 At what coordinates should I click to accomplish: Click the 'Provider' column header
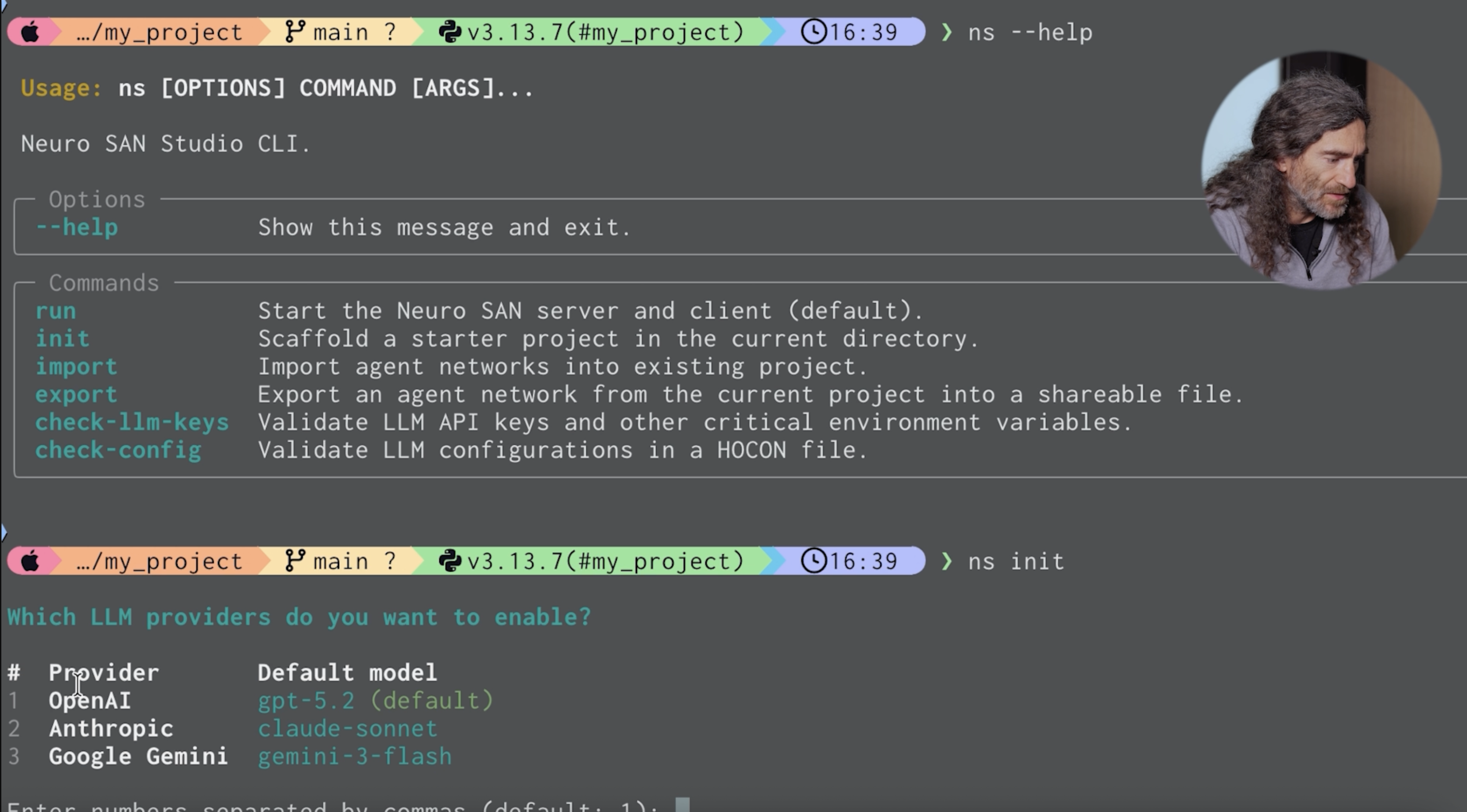[x=104, y=673]
